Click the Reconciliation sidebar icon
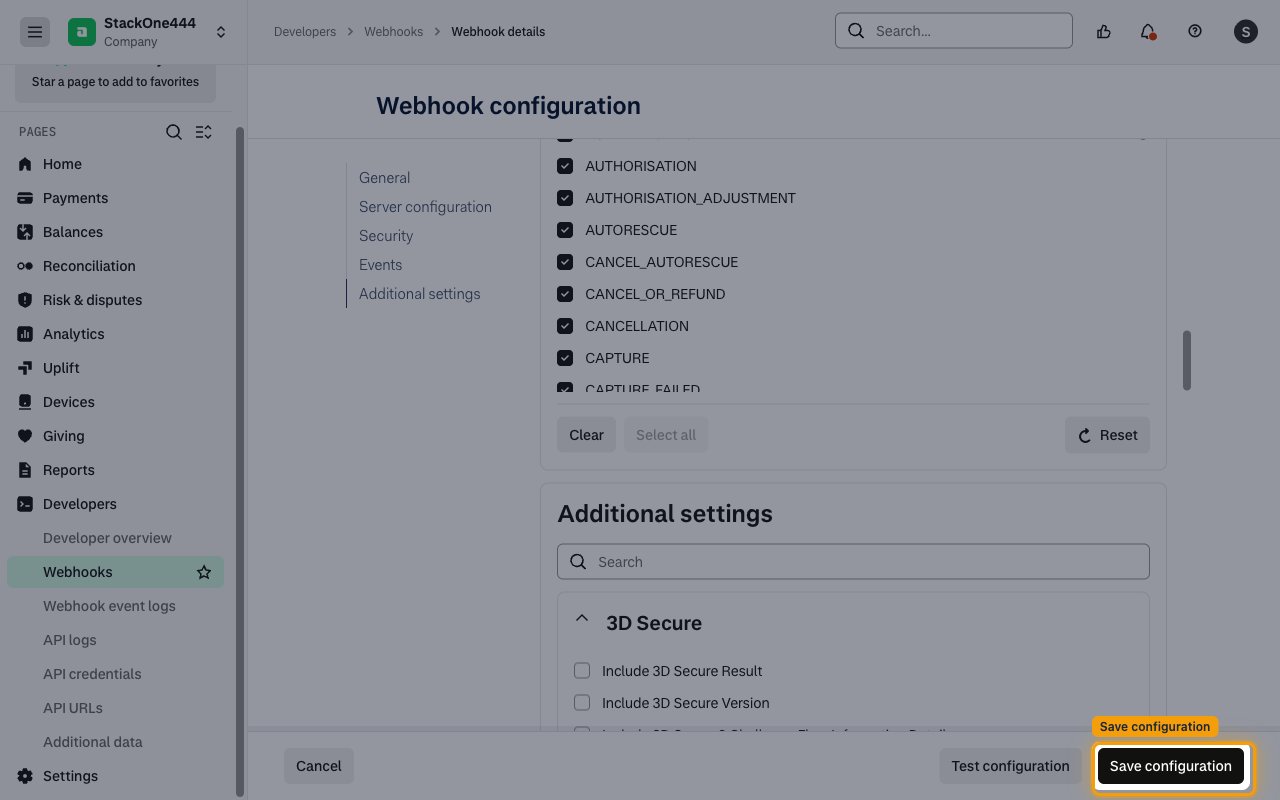The image size is (1280, 800). 25,266
